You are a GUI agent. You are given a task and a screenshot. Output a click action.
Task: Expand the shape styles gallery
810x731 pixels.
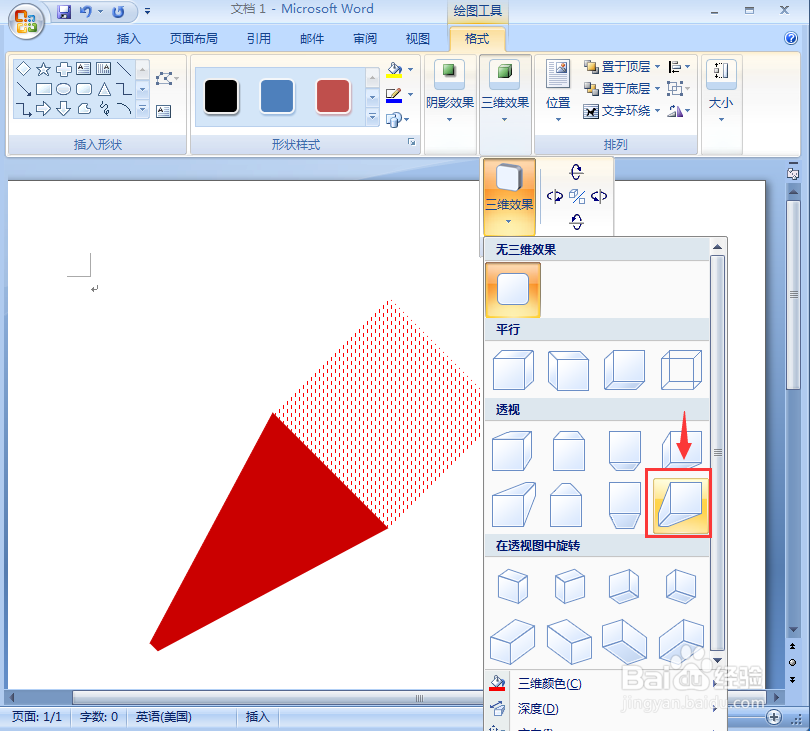(x=372, y=118)
